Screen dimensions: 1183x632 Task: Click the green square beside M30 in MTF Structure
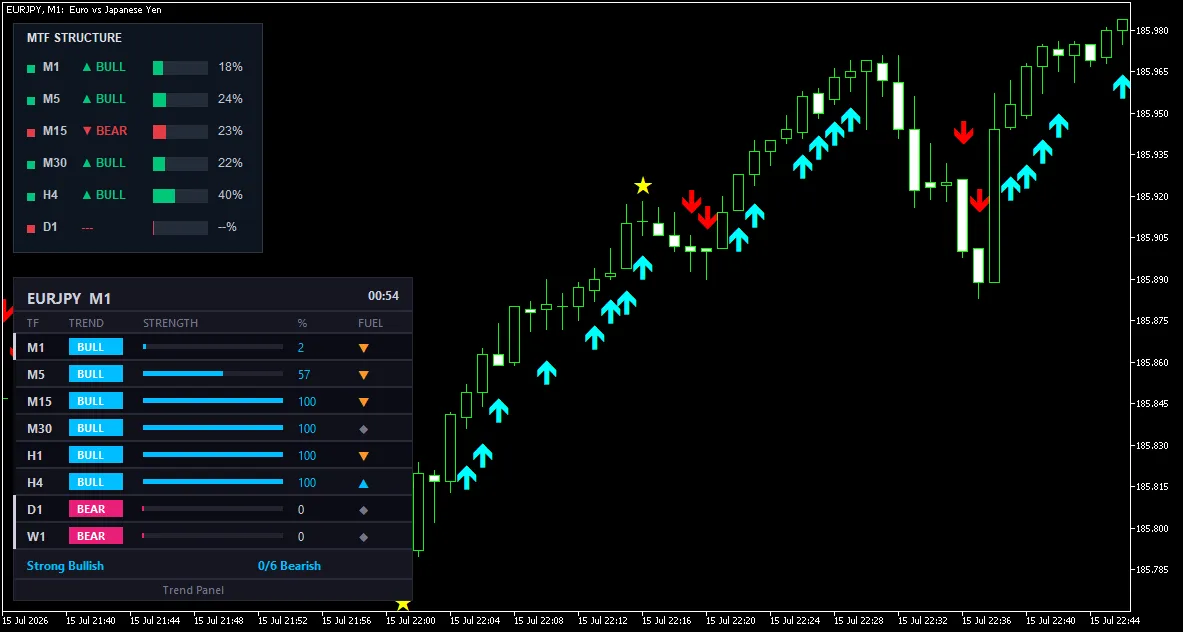click(x=31, y=164)
